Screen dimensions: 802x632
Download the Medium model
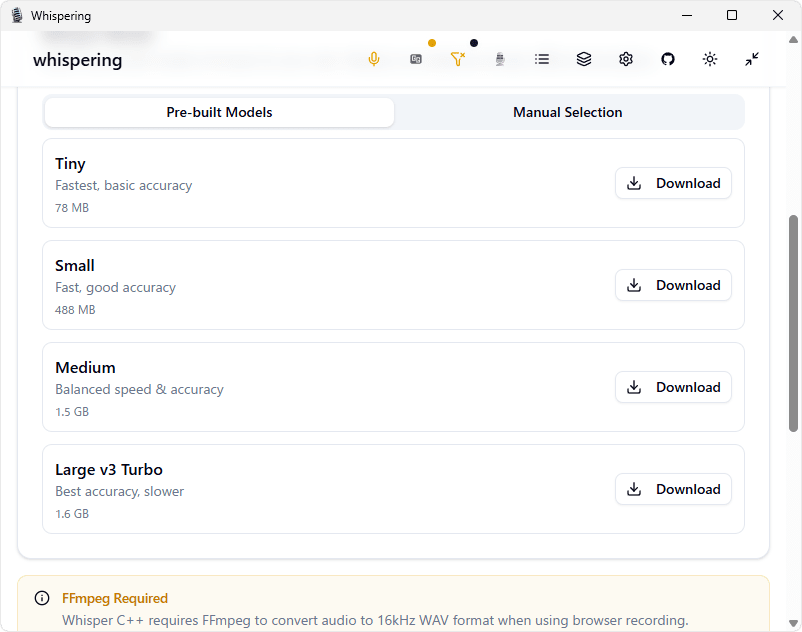[673, 387]
